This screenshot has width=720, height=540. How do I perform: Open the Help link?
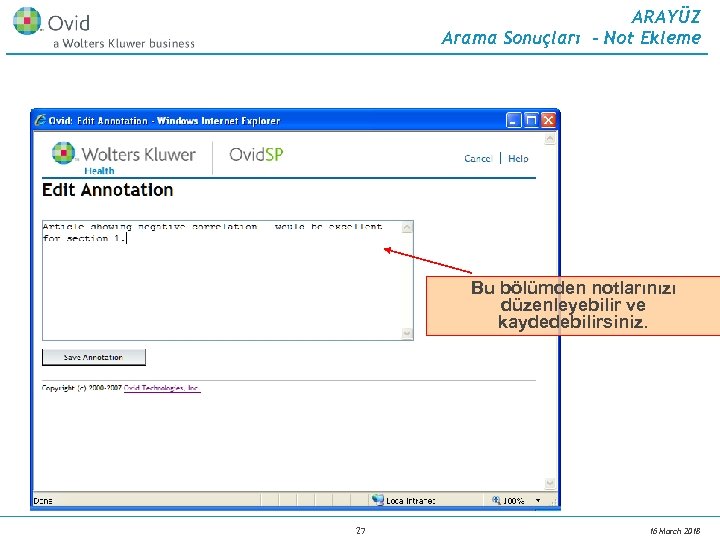point(518,158)
